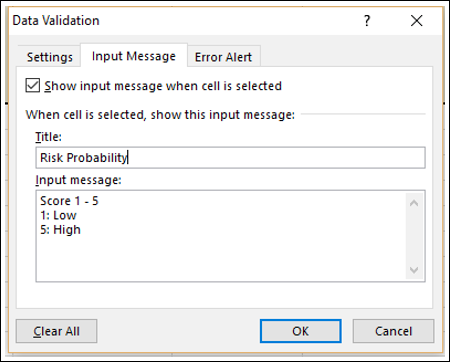
Task: Open the Error Alert tab
Action: click(223, 57)
